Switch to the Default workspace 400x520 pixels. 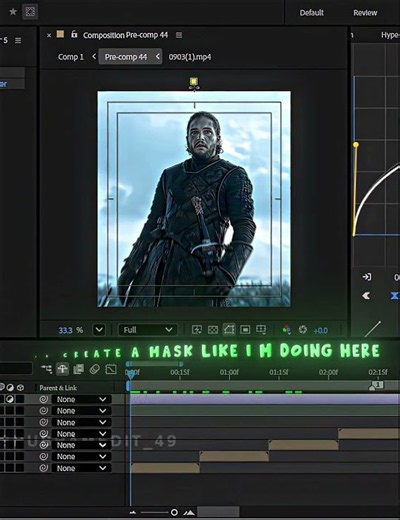tap(311, 13)
